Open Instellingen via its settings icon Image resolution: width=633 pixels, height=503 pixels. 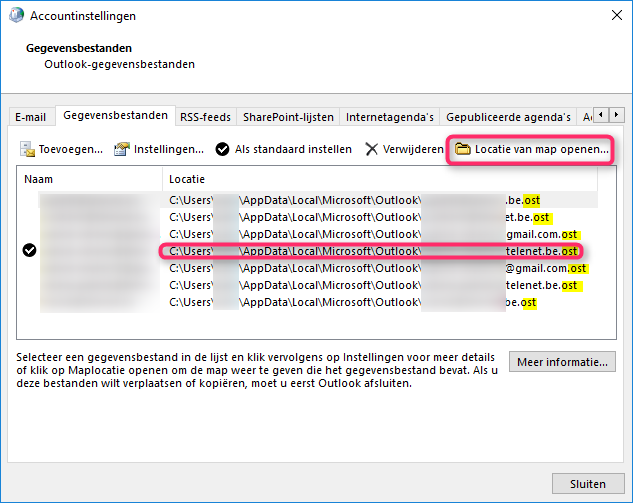click(122, 149)
